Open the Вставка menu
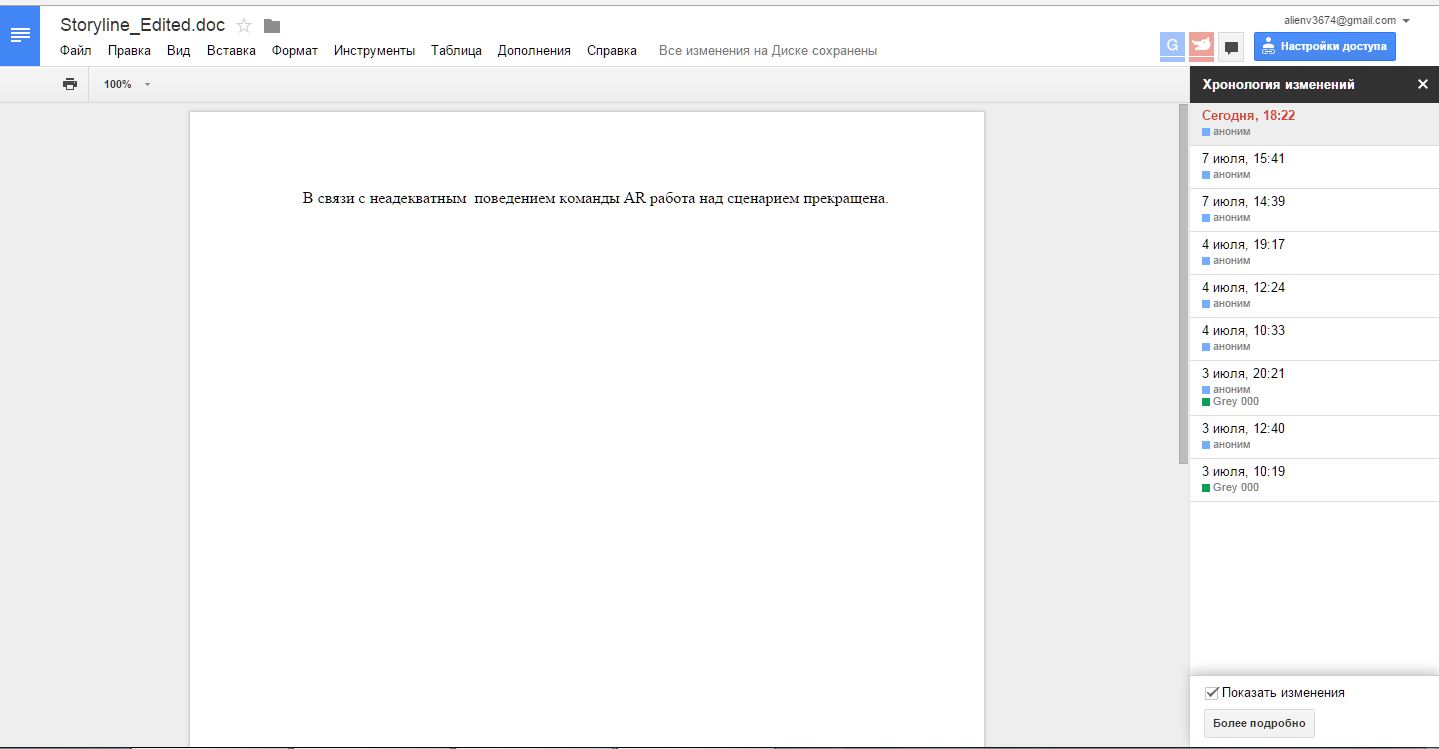The image size is (1439, 749). (x=231, y=51)
